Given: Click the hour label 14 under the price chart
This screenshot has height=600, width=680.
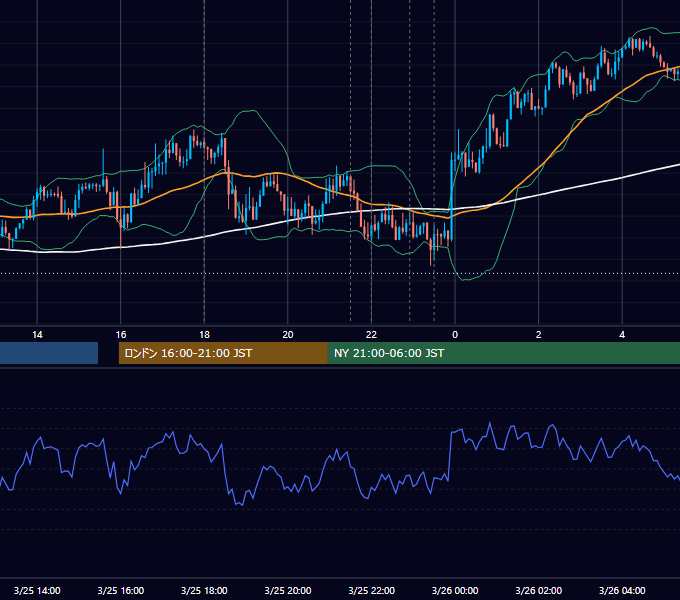Looking at the screenshot, I should (x=37, y=335).
